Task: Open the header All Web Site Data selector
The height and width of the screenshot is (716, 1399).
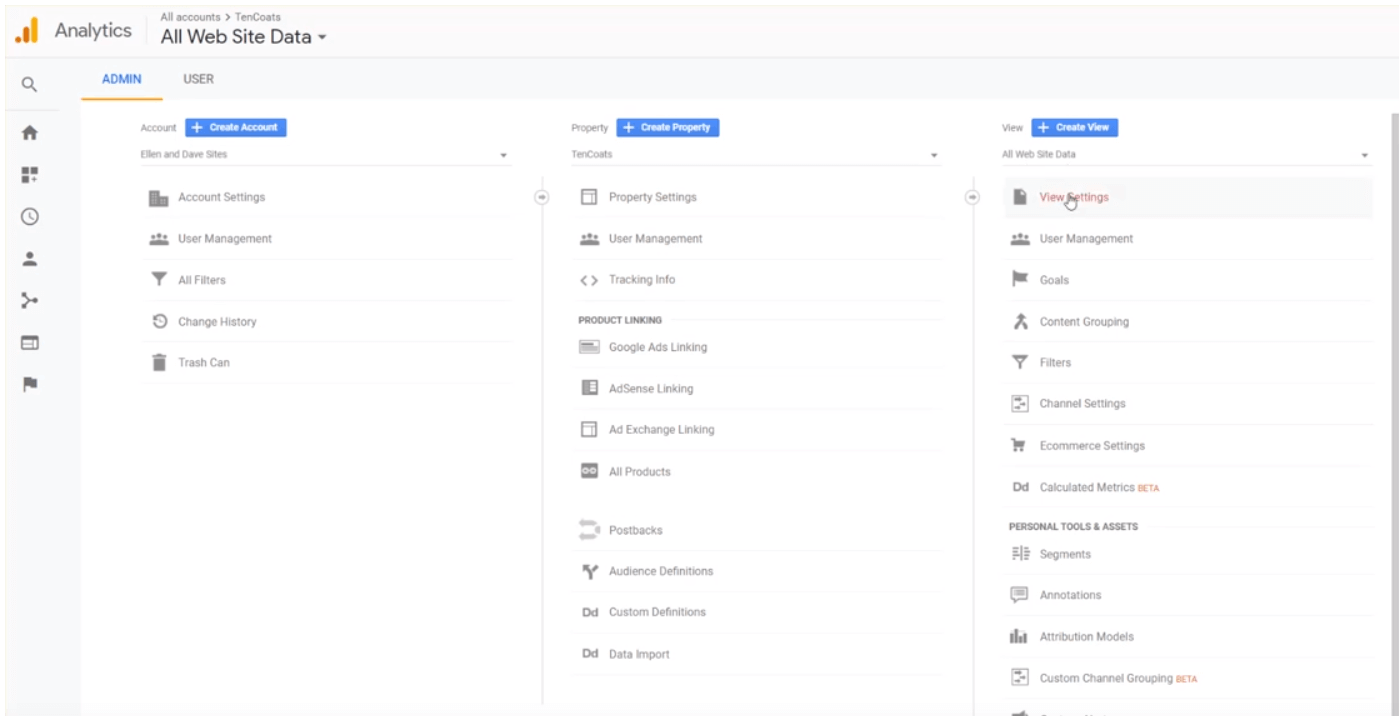Action: click(x=244, y=38)
